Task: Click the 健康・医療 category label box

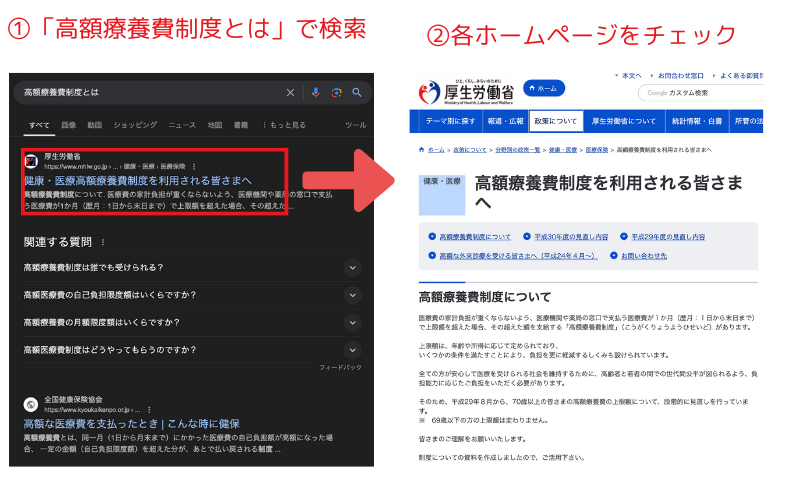Action: (x=442, y=194)
